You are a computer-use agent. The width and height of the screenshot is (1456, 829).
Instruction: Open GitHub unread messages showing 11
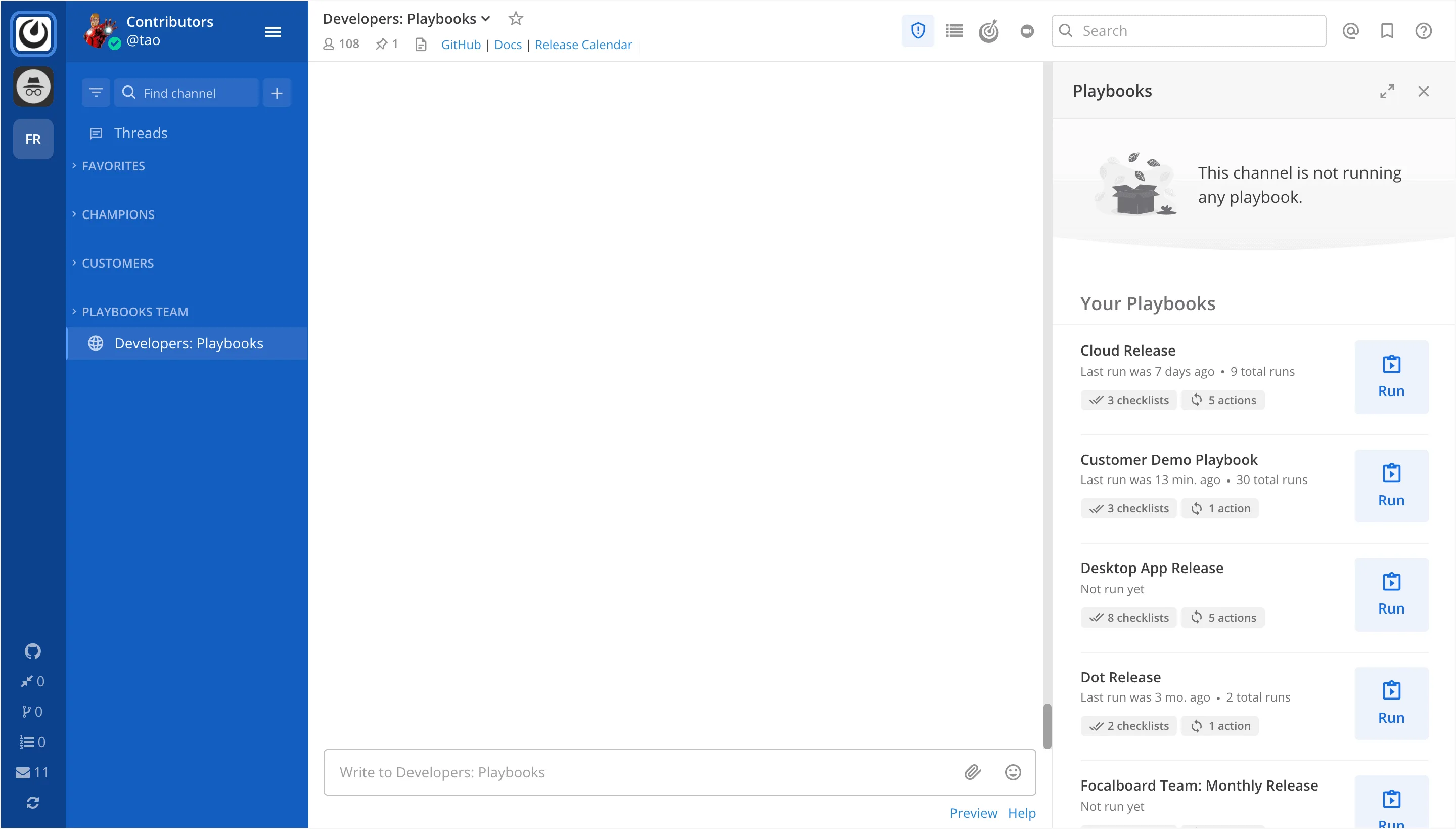32,772
